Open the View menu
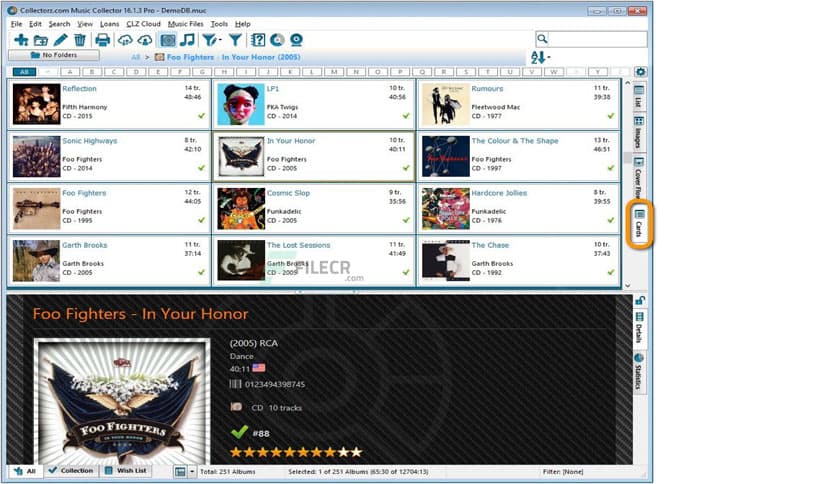The image size is (836, 484). pyautogui.click(x=85, y=24)
